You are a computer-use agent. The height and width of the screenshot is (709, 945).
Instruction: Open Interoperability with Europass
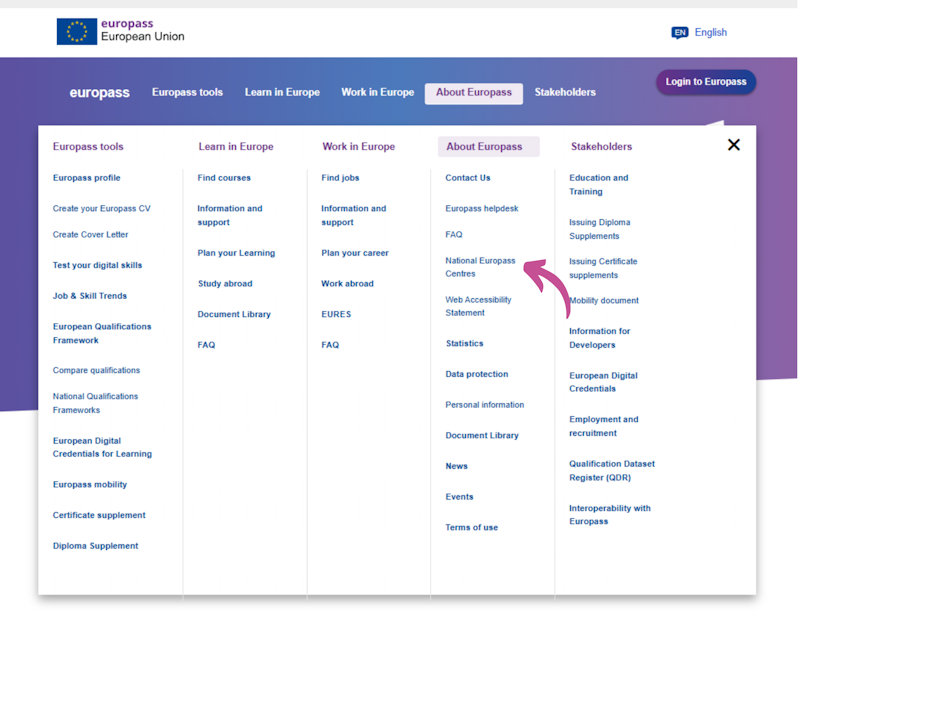(x=610, y=515)
